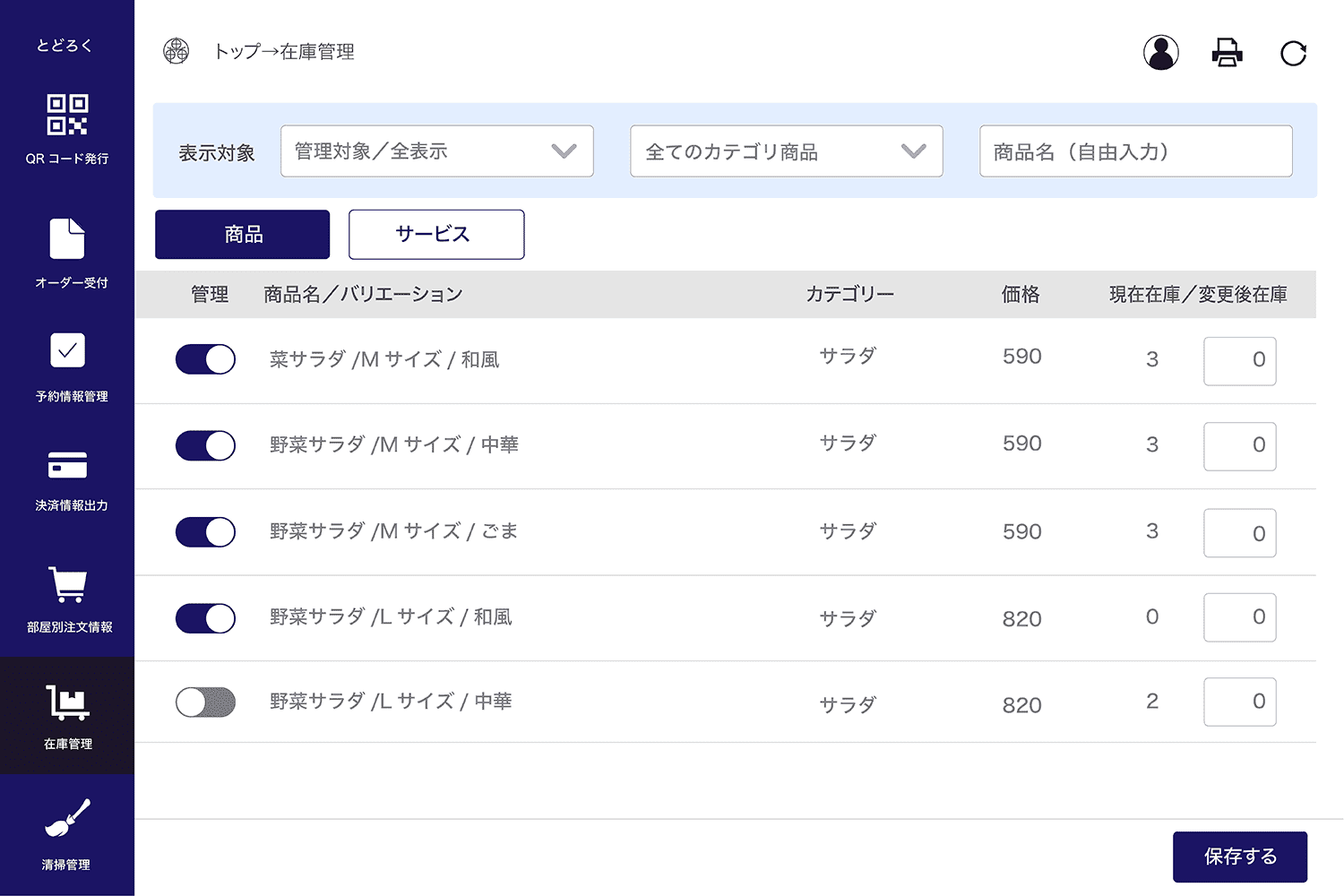Enable management toggle for 野菜サラダ Lサイズ 中華
Screen dimensions: 1344x896
(205, 702)
